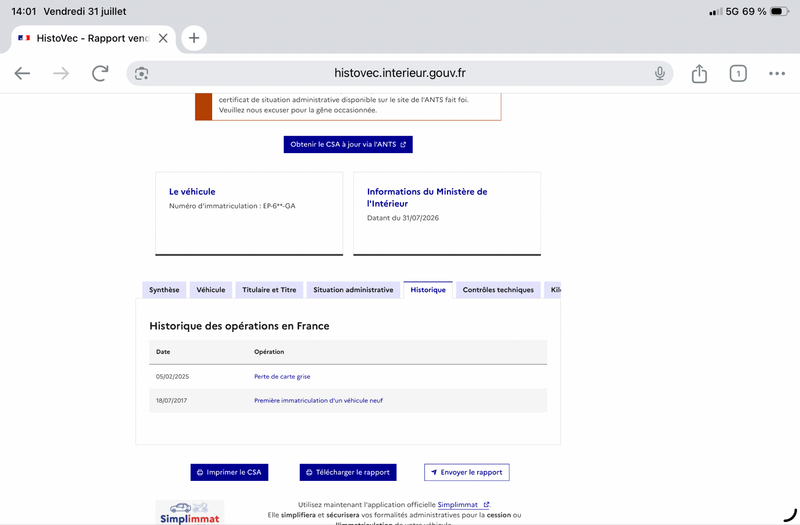Open the three-dot browser menu

(x=777, y=73)
